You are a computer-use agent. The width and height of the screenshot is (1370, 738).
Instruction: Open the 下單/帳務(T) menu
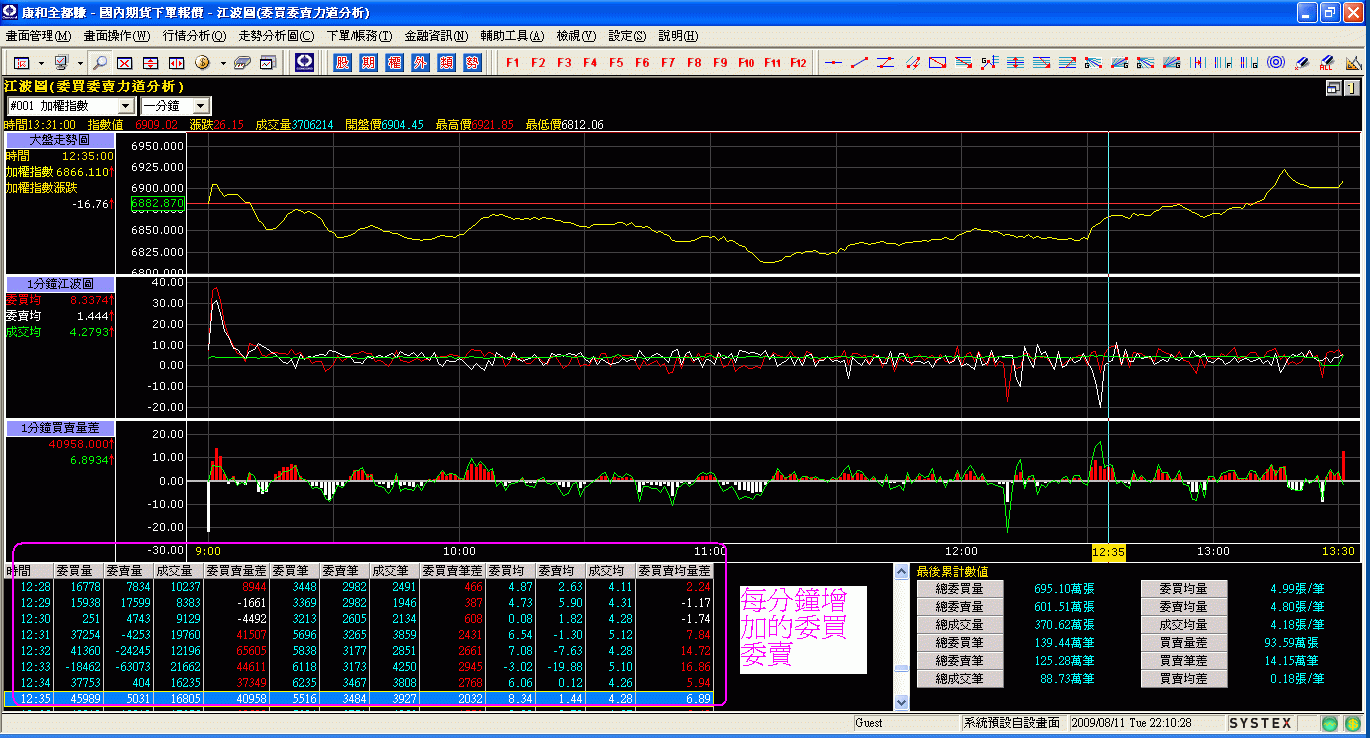tap(359, 36)
